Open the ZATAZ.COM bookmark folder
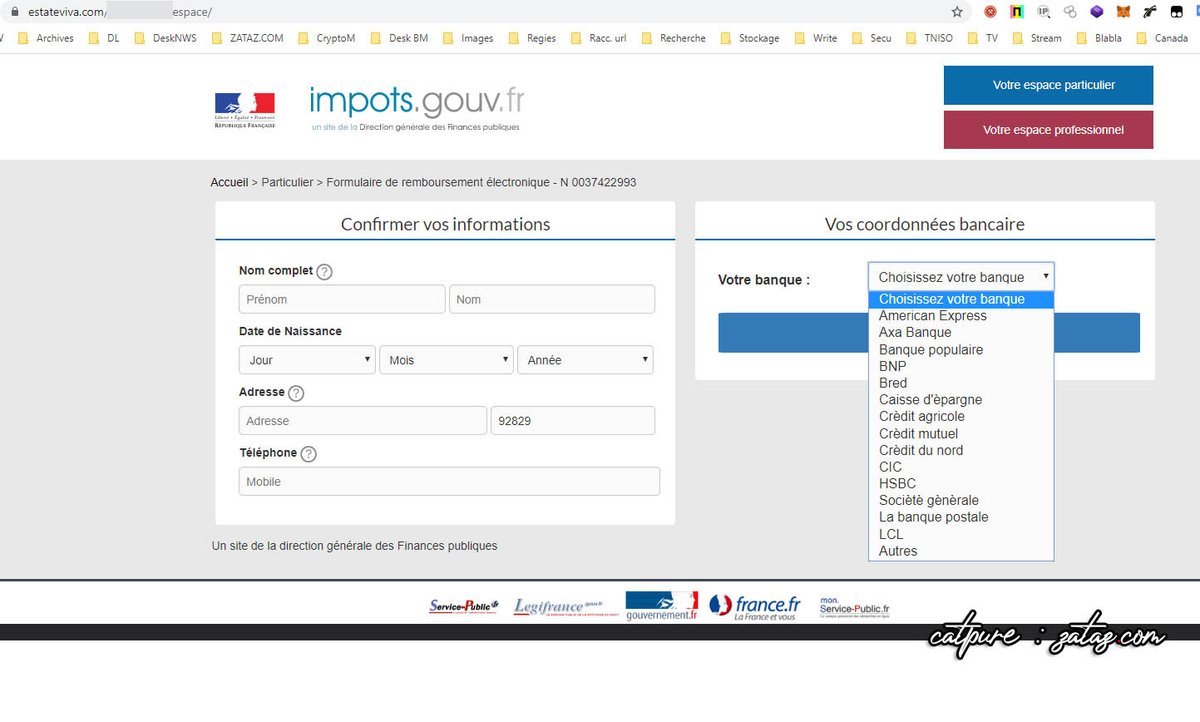Screen dimensions: 1200x722 tap(250, 38)
